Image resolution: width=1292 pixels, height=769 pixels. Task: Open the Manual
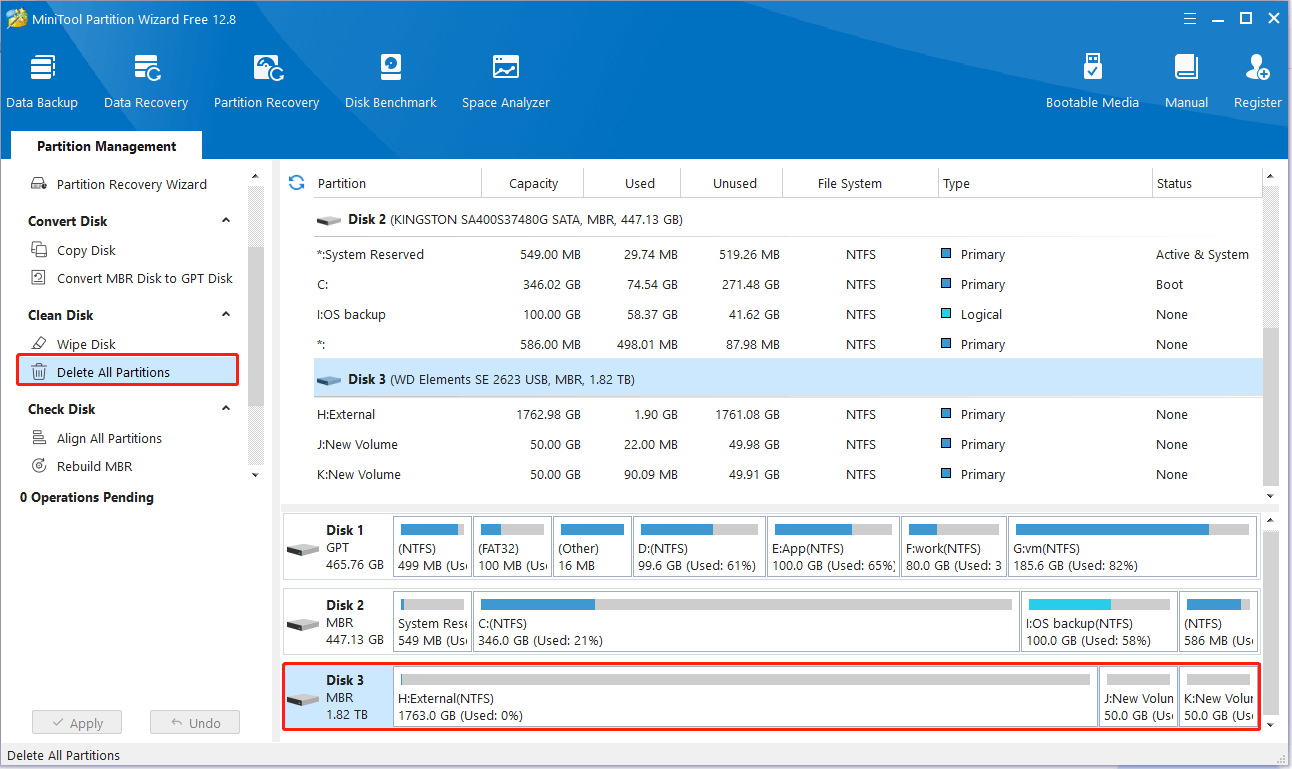click(x=1186, y=81)
